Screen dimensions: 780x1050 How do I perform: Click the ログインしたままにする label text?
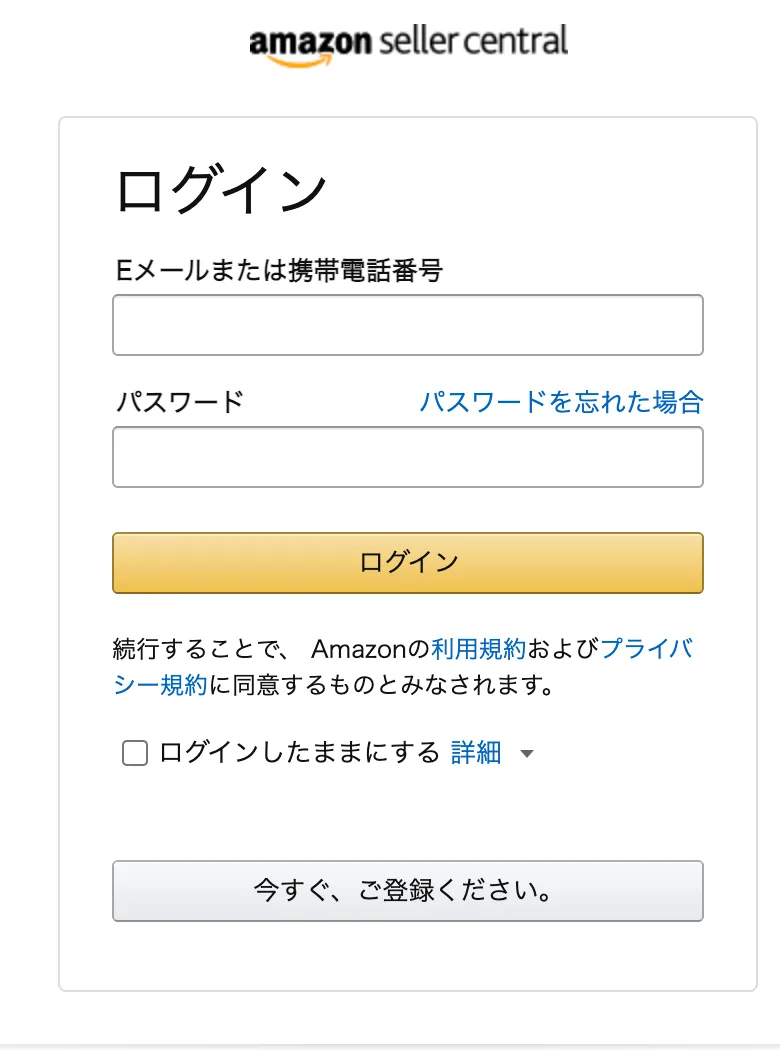tap(299, 753)
